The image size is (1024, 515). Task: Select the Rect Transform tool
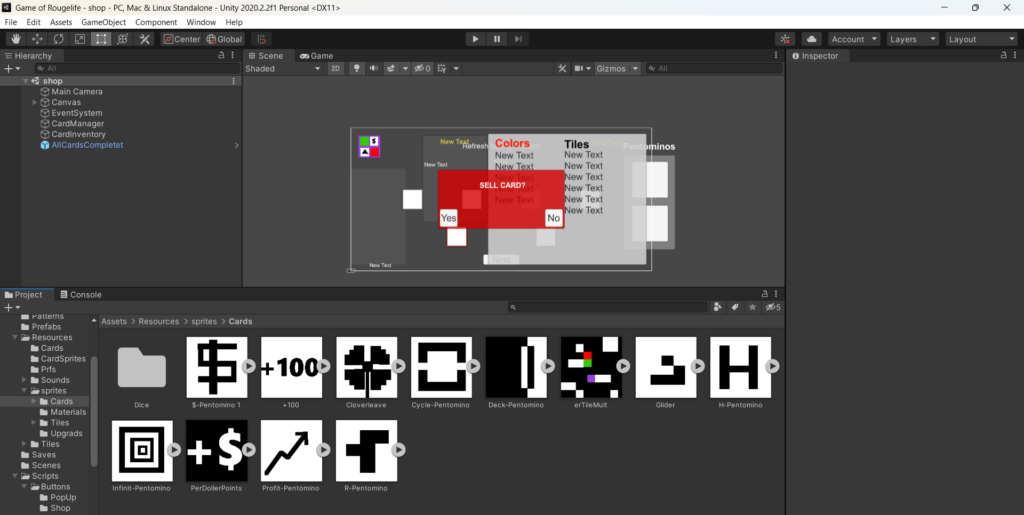click(x=101, y=39)
